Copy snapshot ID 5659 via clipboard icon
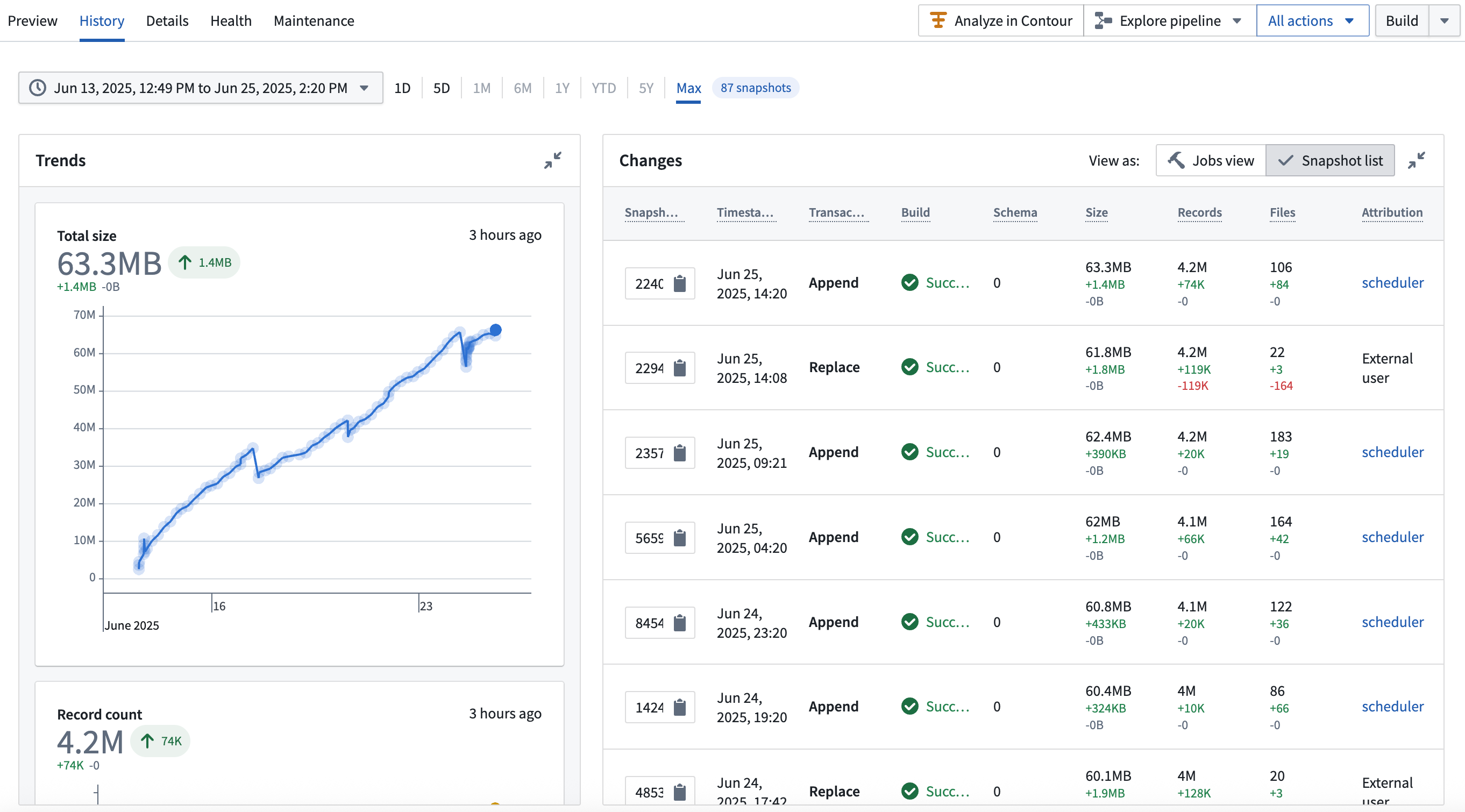1465x812 pixels. (x=680, y=537)
